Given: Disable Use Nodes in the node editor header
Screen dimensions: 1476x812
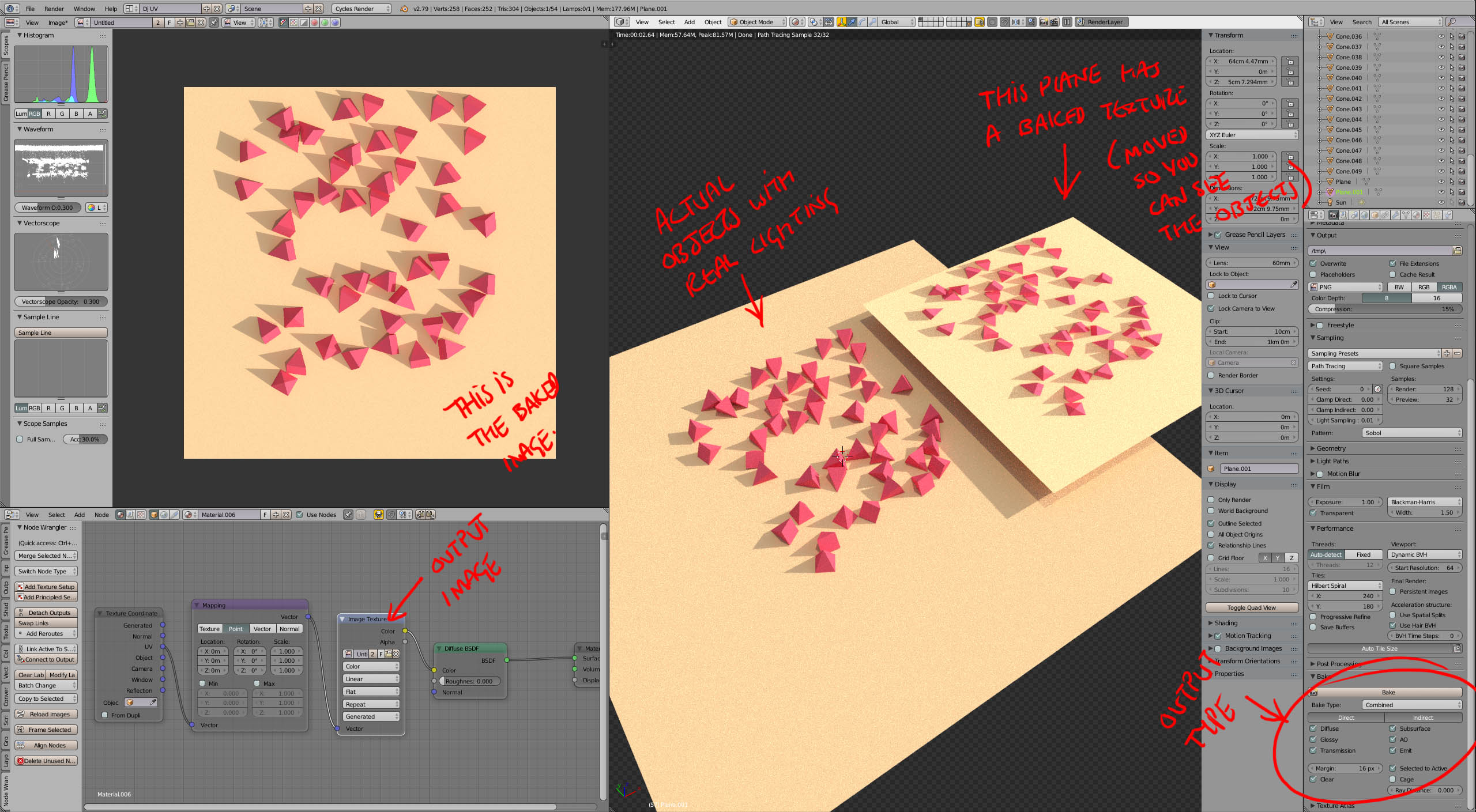Looking at the screenshot, I should [x=300, y=515].
